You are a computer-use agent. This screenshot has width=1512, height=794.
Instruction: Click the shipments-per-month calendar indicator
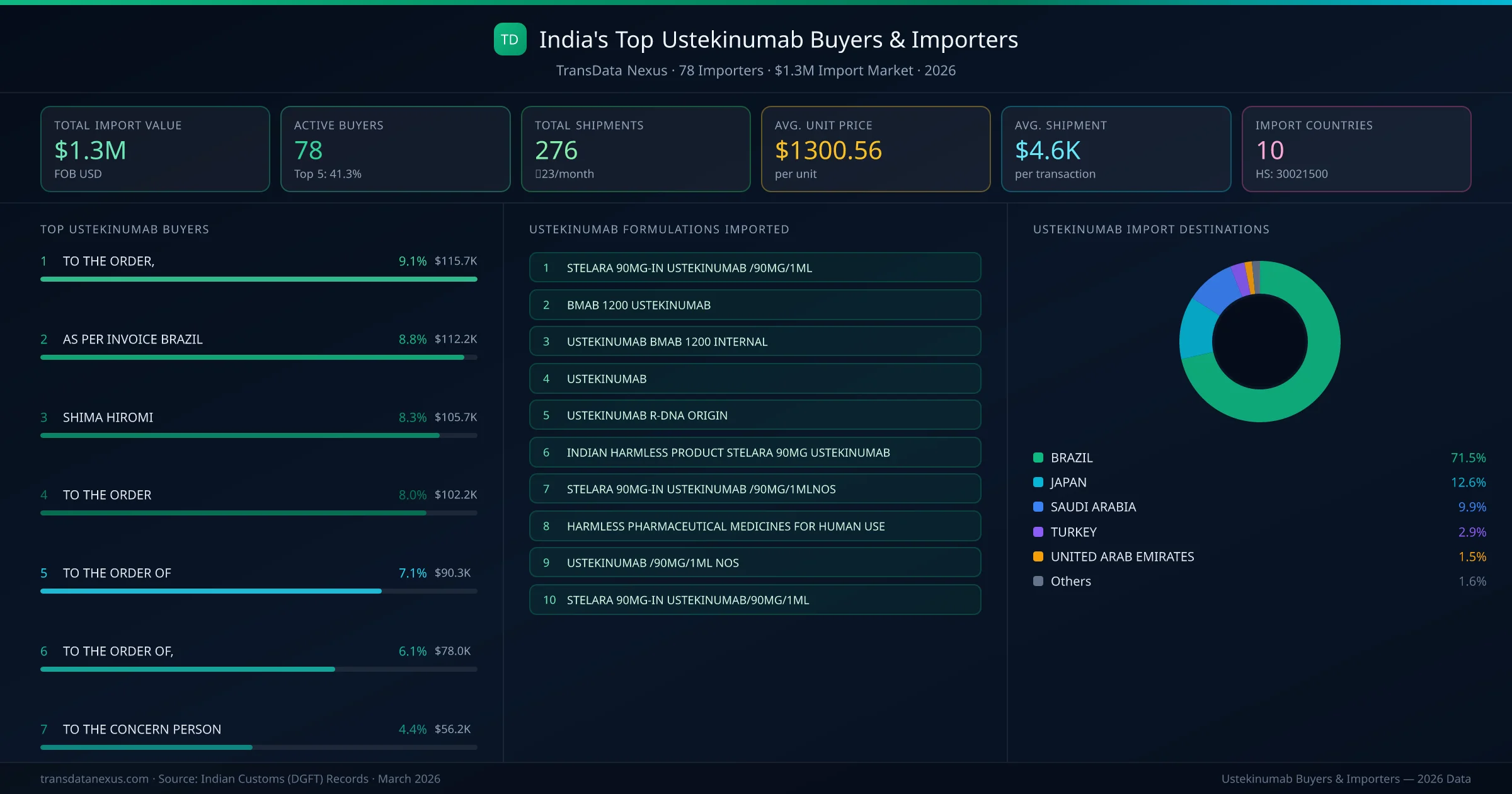point(539,174)
